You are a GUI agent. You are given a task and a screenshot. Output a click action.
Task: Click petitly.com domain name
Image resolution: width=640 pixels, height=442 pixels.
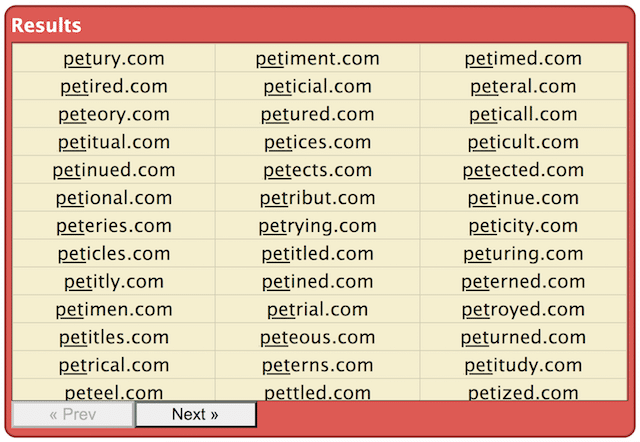tap(113, 282)
